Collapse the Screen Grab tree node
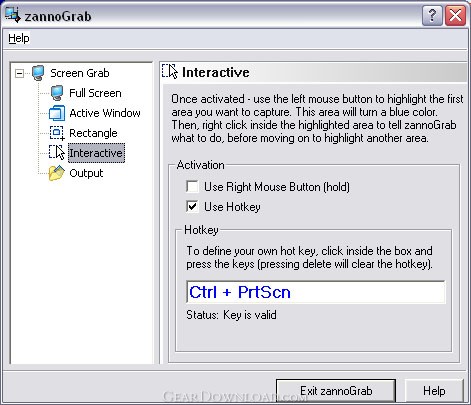471x405 pixels. click(x=20, y=73)
